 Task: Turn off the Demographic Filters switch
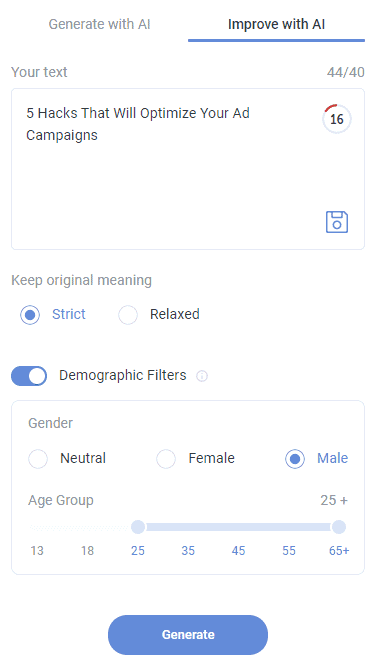pyautogui.click(x=29, y=376)
